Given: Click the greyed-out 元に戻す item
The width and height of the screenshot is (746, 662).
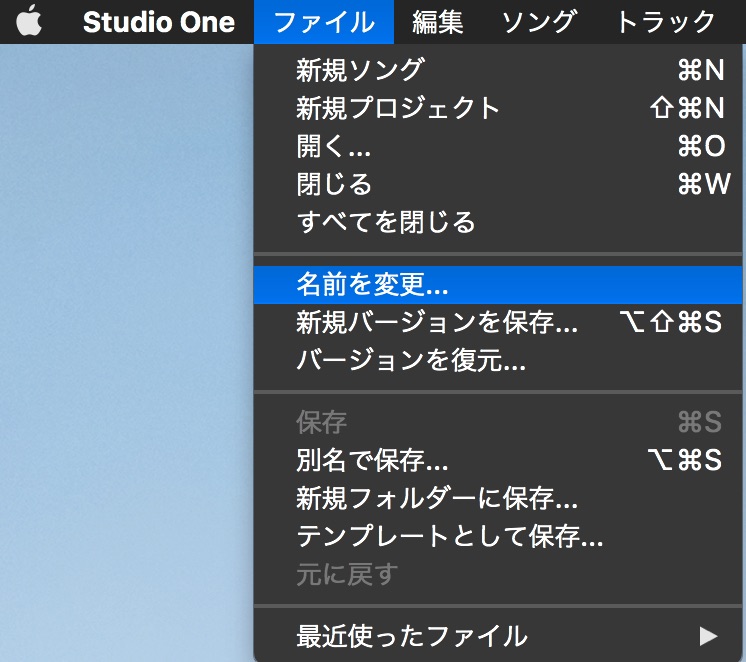Looking at the screenshot, I should (x=347, y=574).
